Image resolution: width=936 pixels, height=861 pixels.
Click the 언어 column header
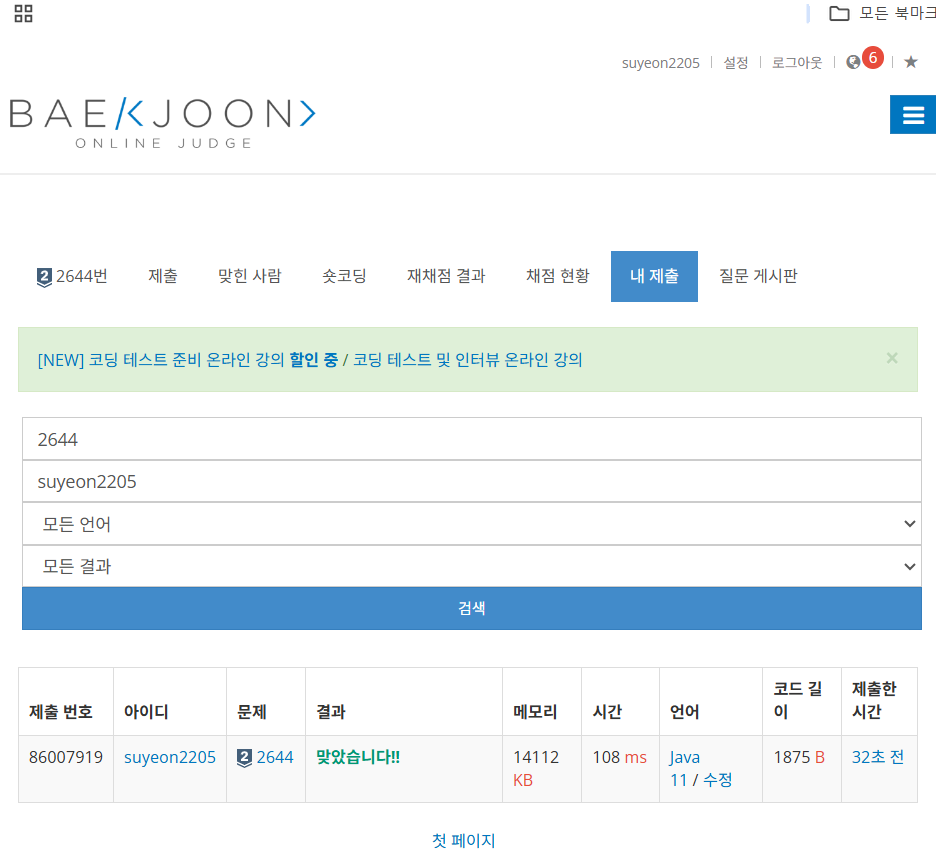pyautogui.click(x=685, y=712)
